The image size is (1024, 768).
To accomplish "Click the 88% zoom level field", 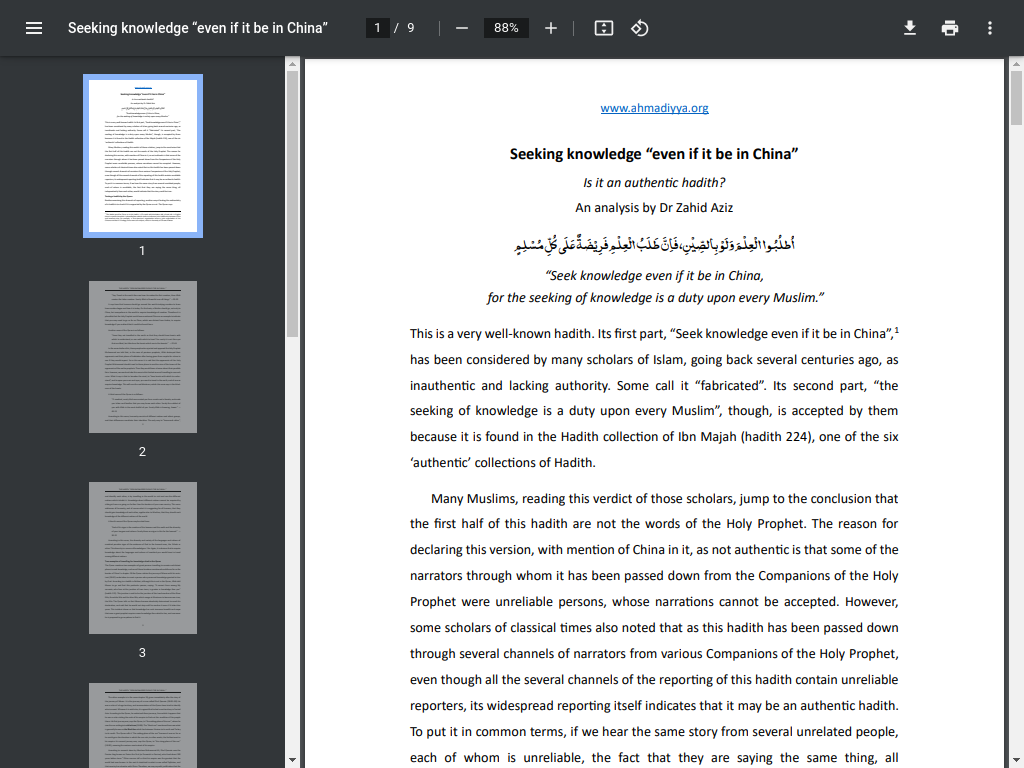I will pos(506,28).
